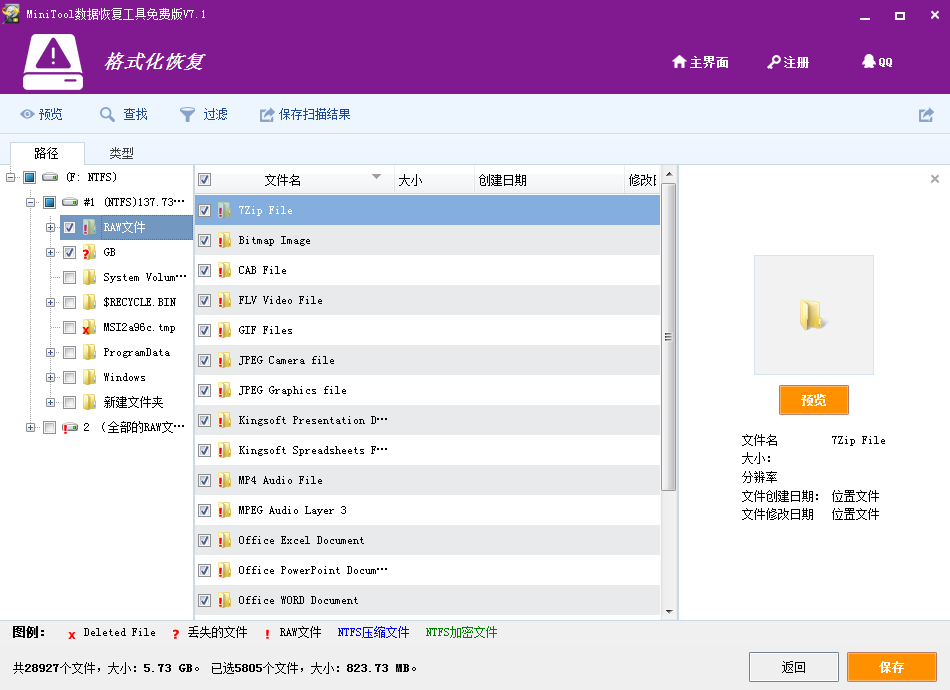Select the Kingsoft Presentation D… row
The width and height of the screenshot is (950, 690).
tap(428, 420)
